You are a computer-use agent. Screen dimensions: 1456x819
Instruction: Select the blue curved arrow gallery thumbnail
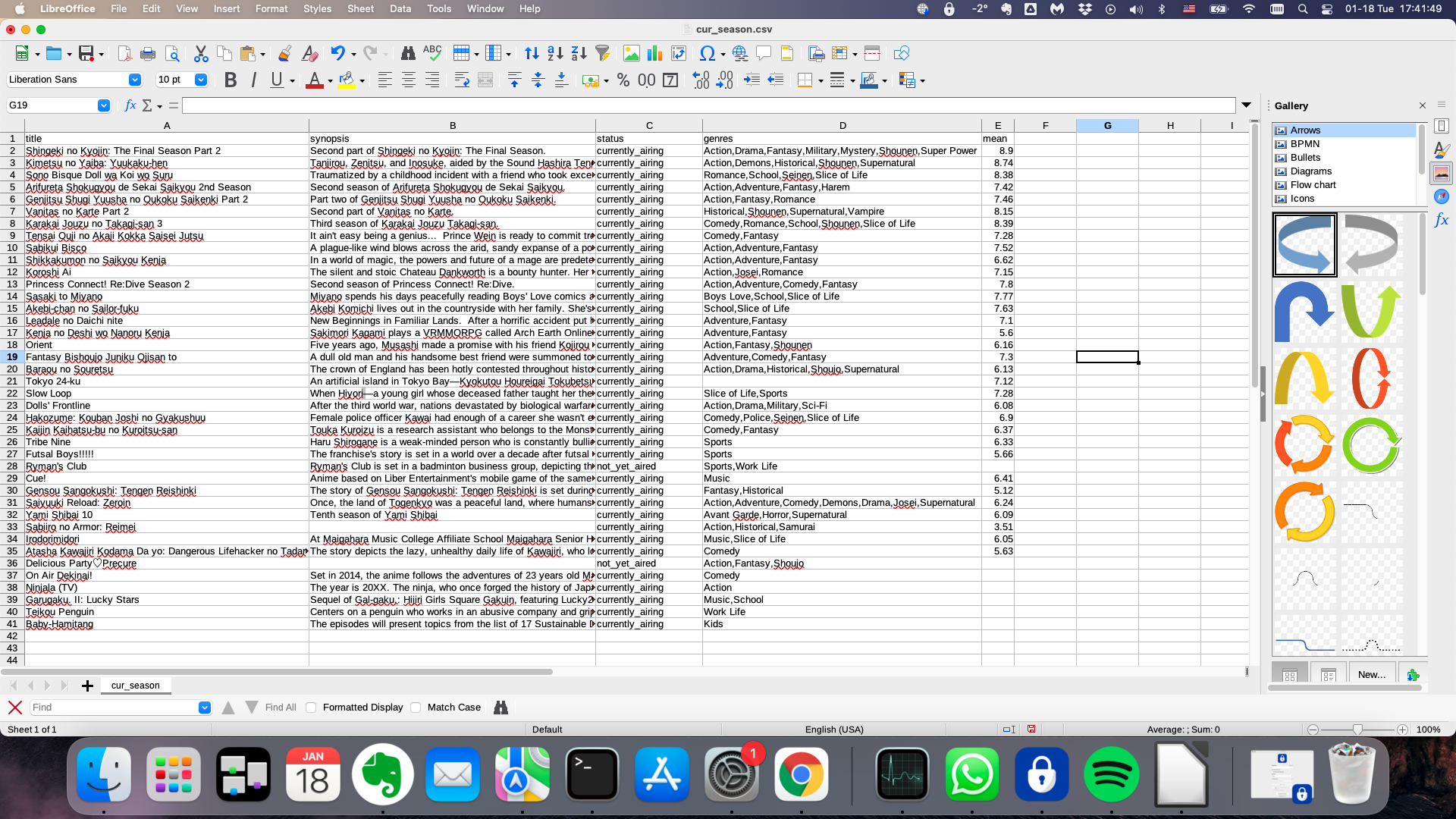point(1304,244)
